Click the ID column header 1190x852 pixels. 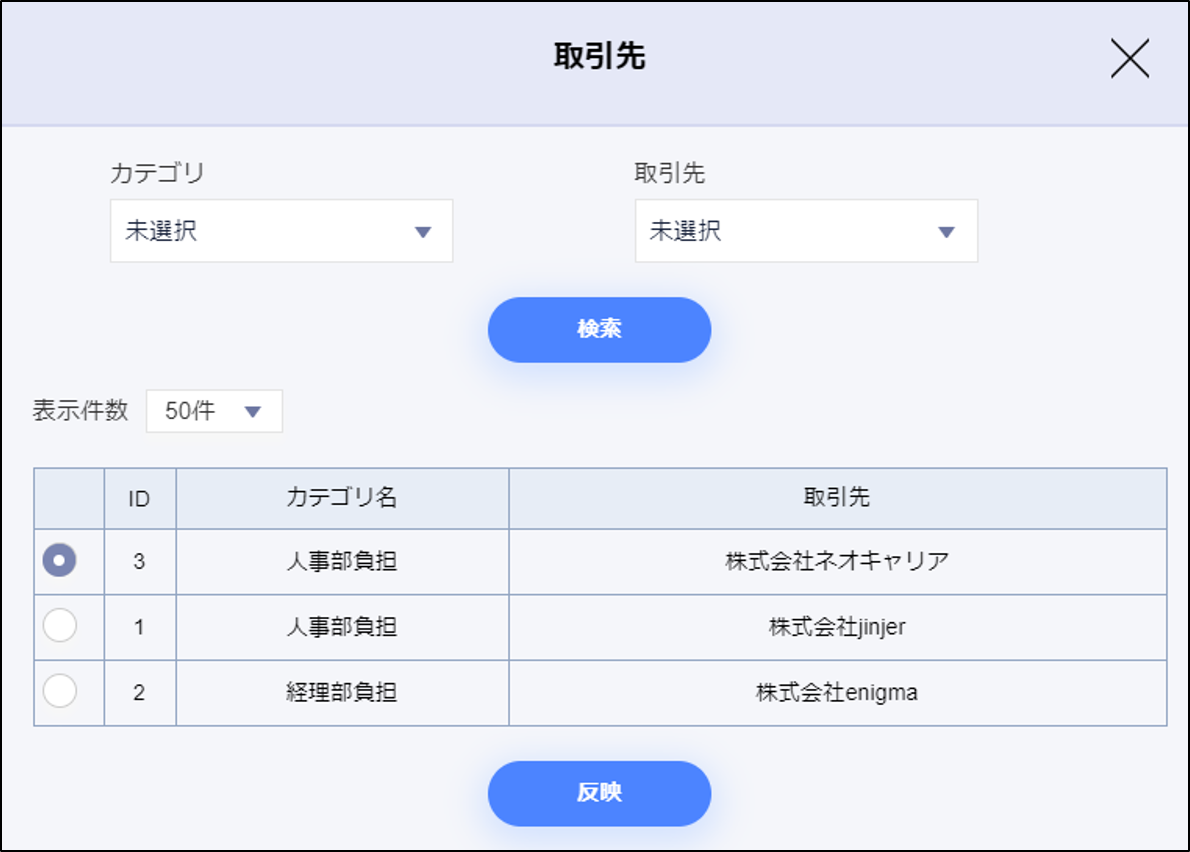pyautogui.click(x=139, y=498)
